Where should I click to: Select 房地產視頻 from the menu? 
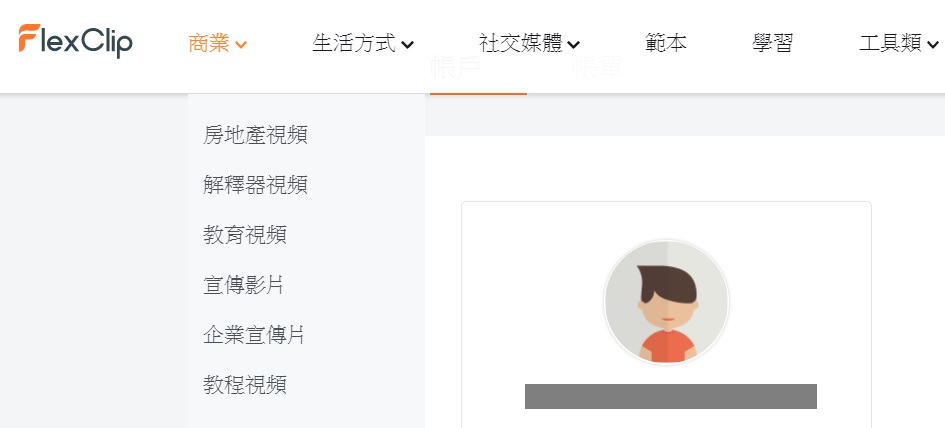pos(256,135)
